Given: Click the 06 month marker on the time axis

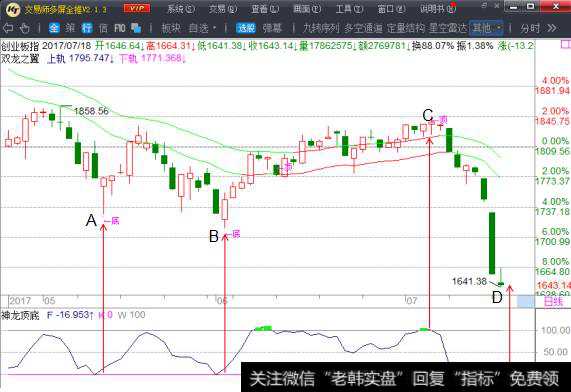Looking at the screenshot, I should click(222, 301).
